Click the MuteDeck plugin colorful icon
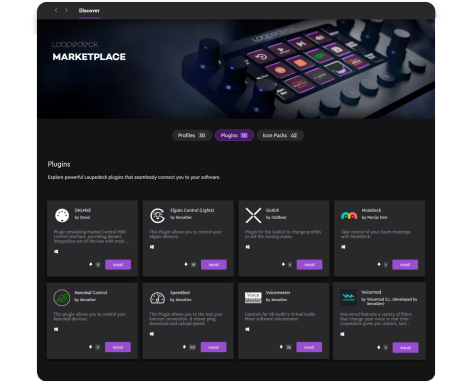Viewport: 470px width, 383px height. click(x=349, y=216)
